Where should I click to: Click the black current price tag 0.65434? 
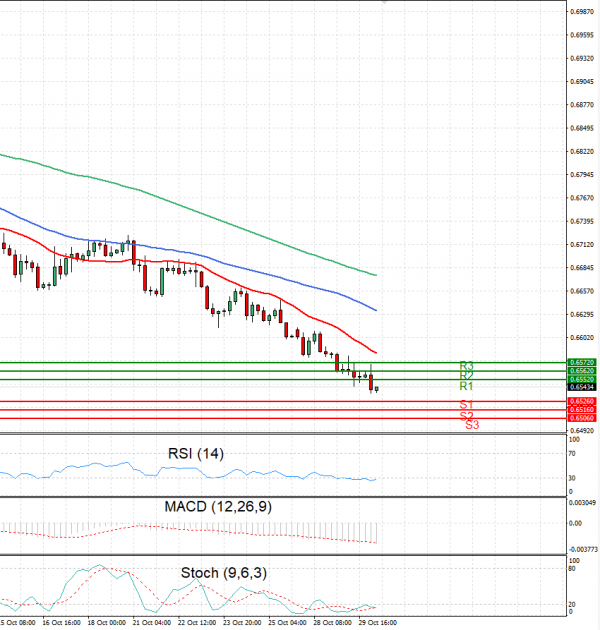pos(581,387)
